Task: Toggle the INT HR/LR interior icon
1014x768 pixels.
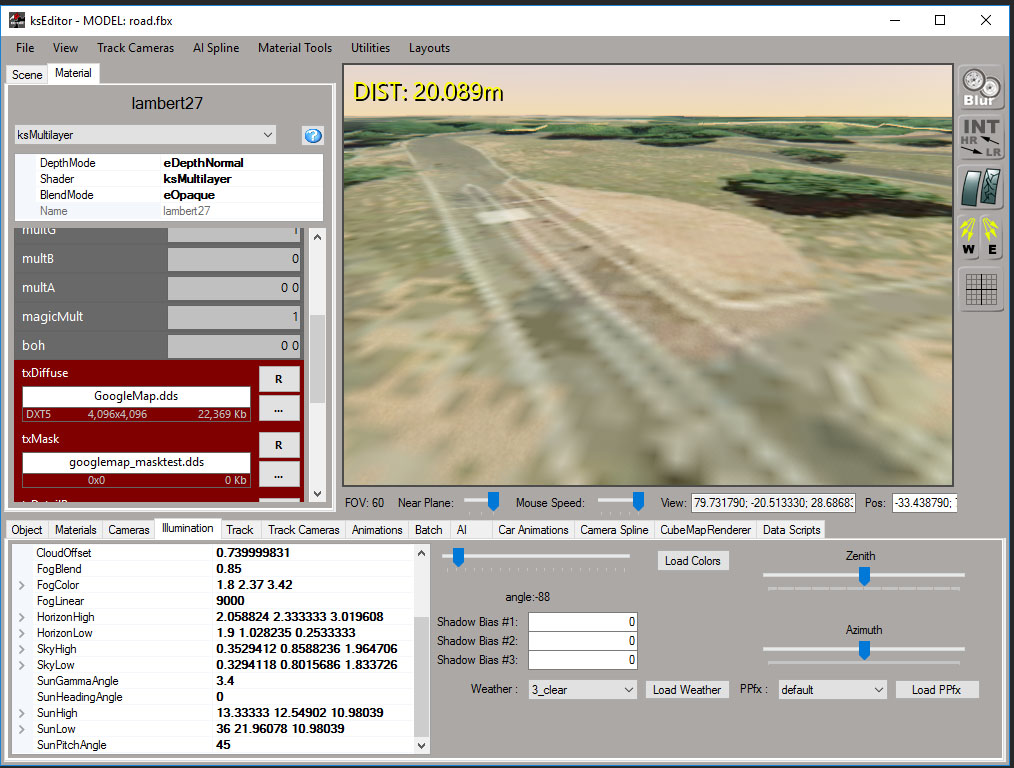Action: click(980, 137)
